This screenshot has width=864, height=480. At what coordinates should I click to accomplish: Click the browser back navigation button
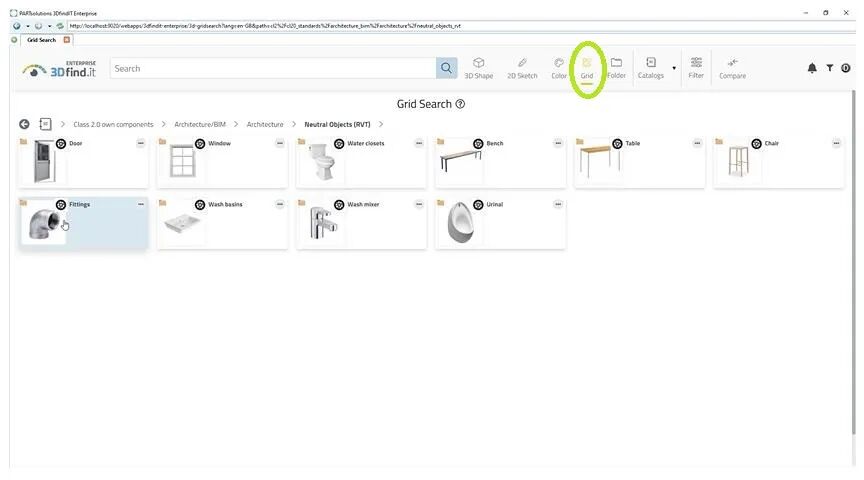[x=17, y=26]
